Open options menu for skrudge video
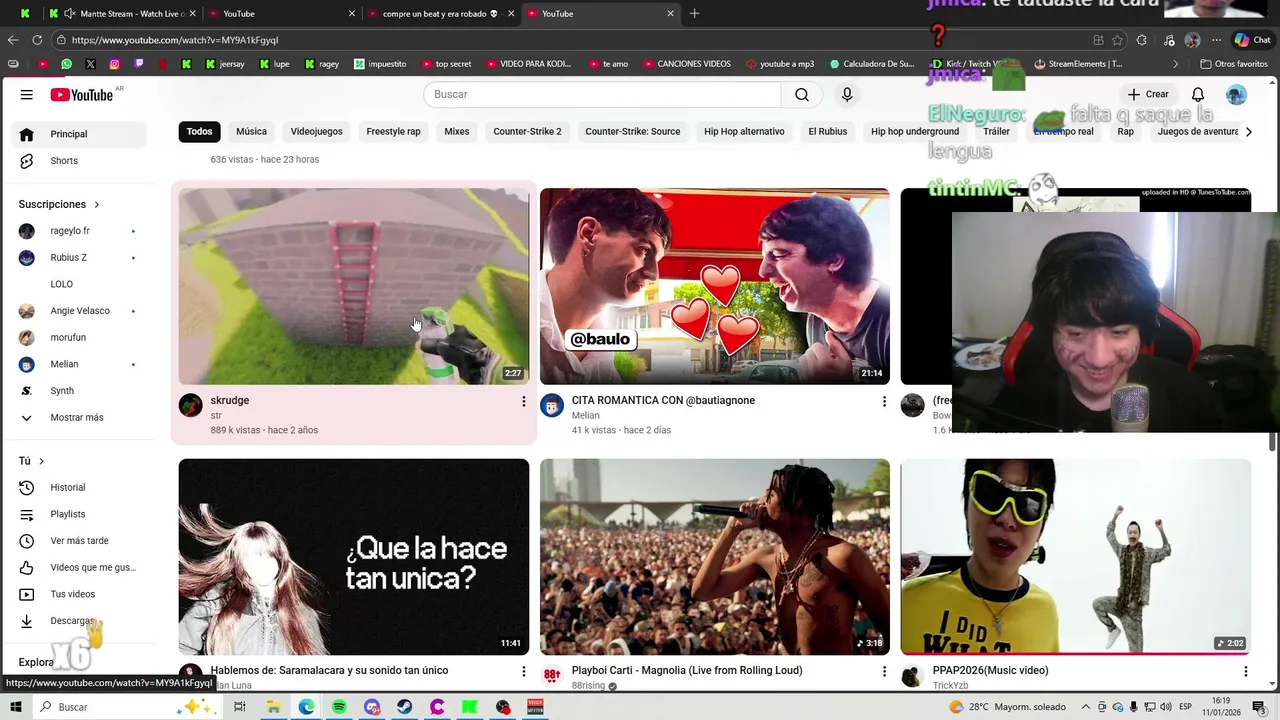The width and height of the screenshot is (1280, 720). pos(523,401)
